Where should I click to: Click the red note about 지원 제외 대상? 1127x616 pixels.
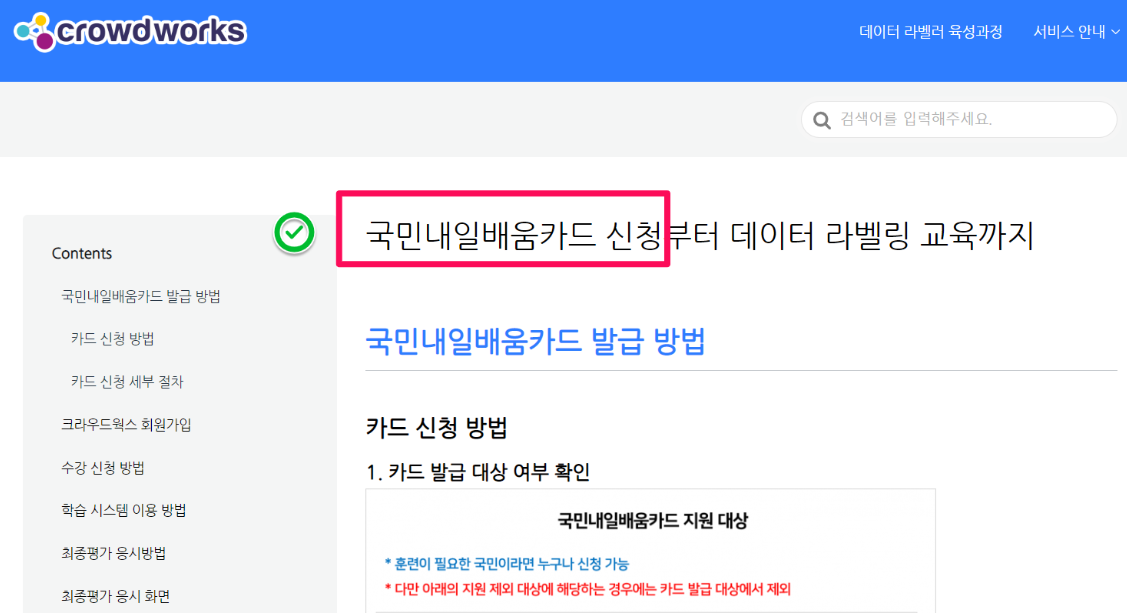[x=587, y=589]
